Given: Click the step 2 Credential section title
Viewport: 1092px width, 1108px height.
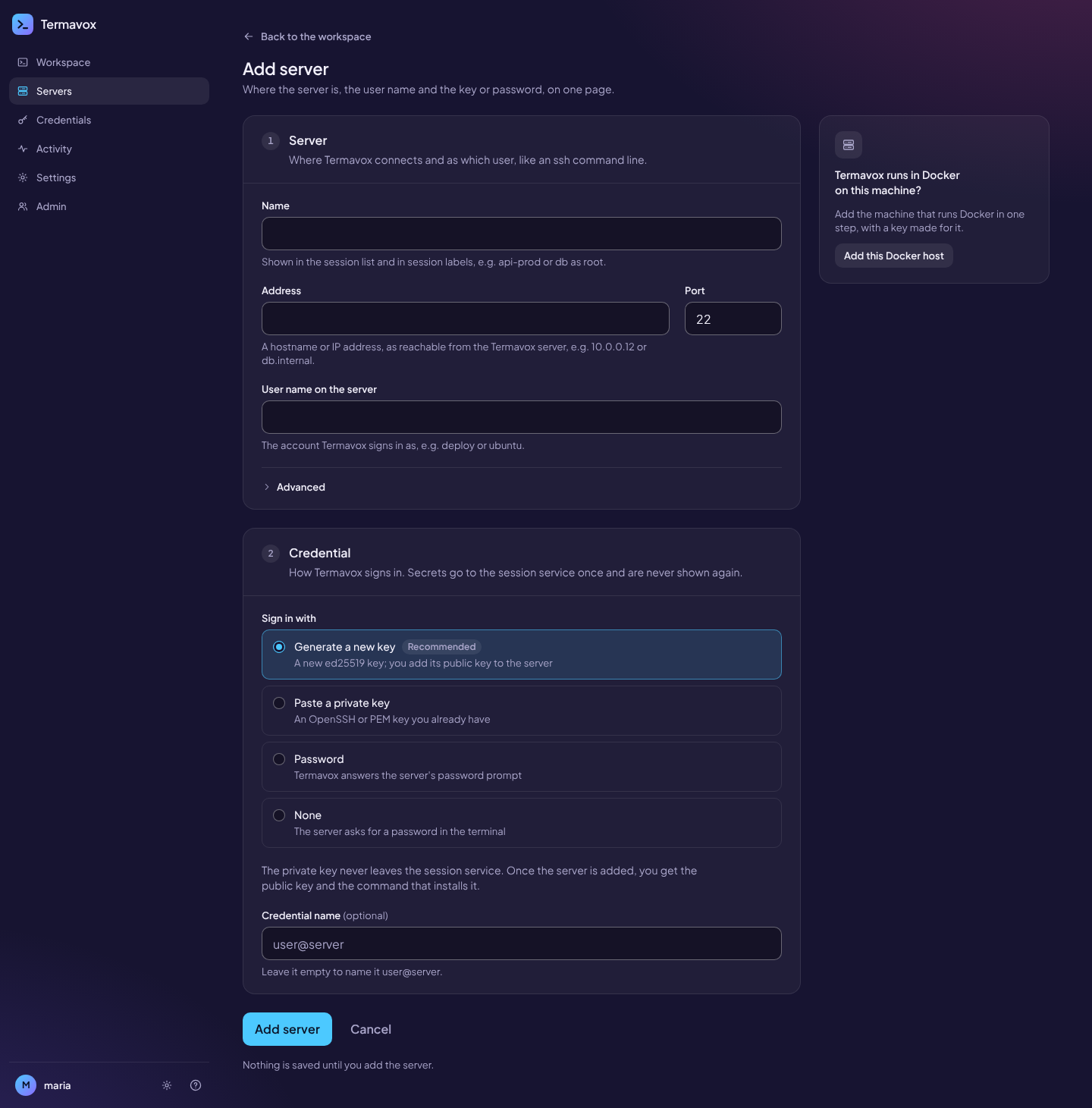Looking at the screenshot, I should [x=320, y=553].
